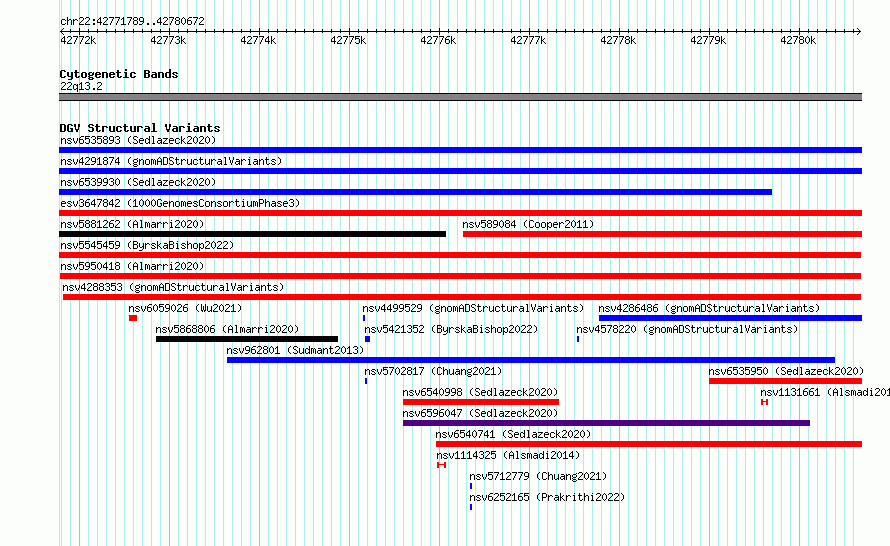Click the nsv6059026 (Wu2021) label
Image resolution: width=890 pixels, height=546 pixels.
185,308
